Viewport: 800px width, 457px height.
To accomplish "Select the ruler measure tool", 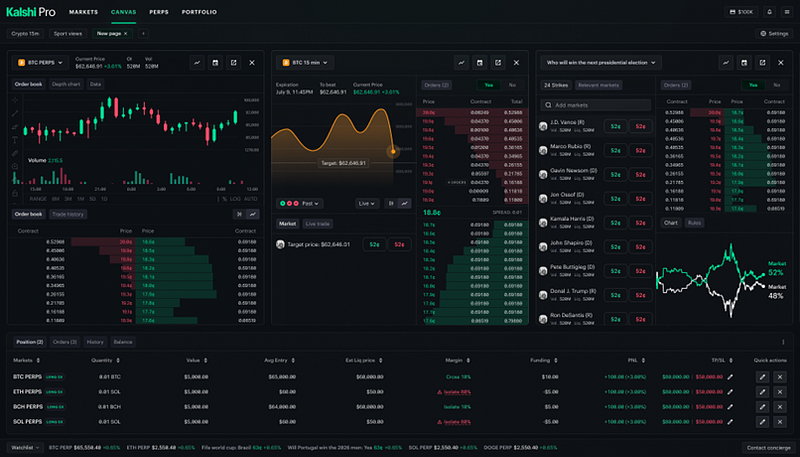I will click(x=15, y=153).
